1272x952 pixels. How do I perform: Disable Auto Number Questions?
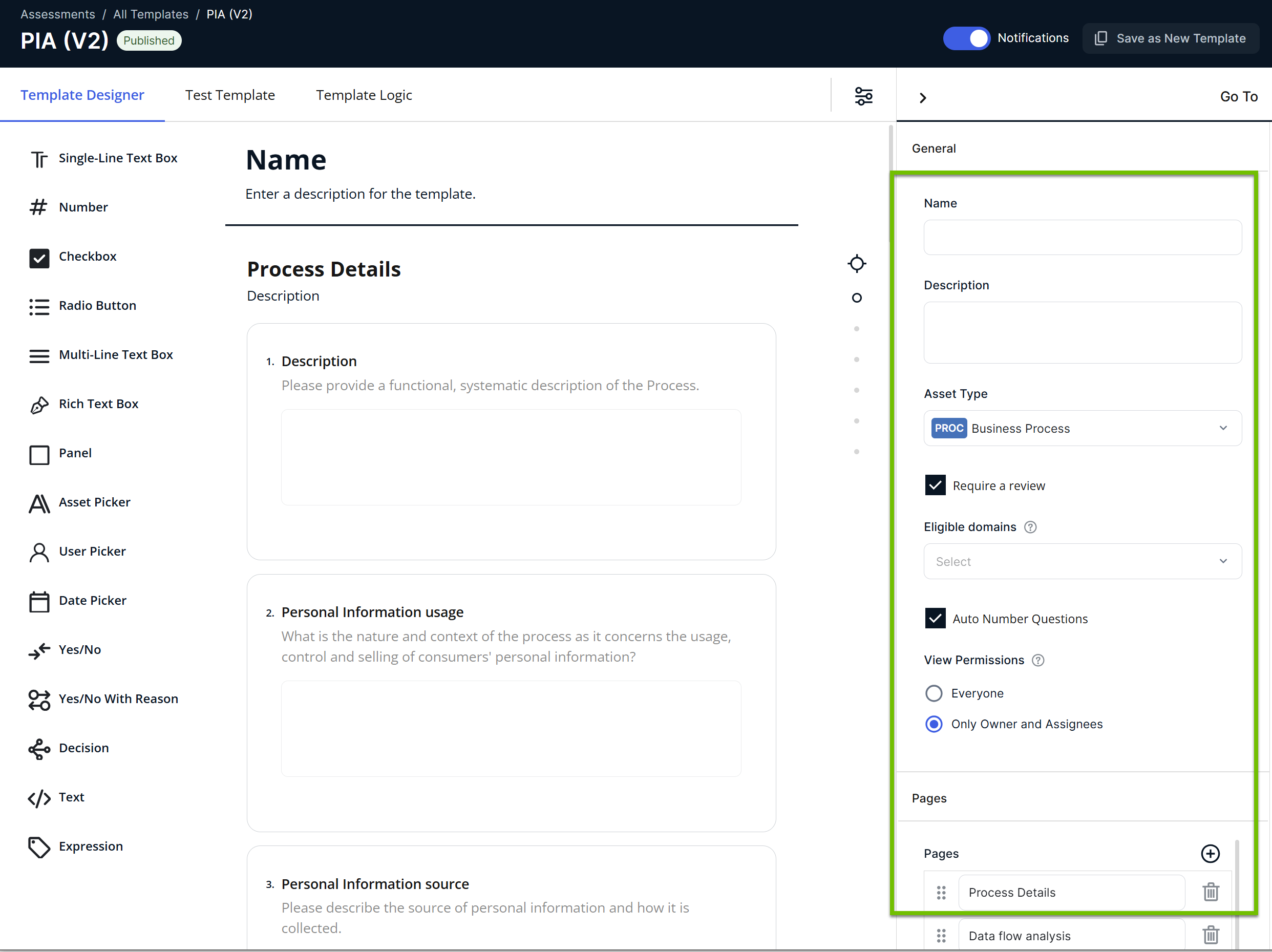point(935,619)
